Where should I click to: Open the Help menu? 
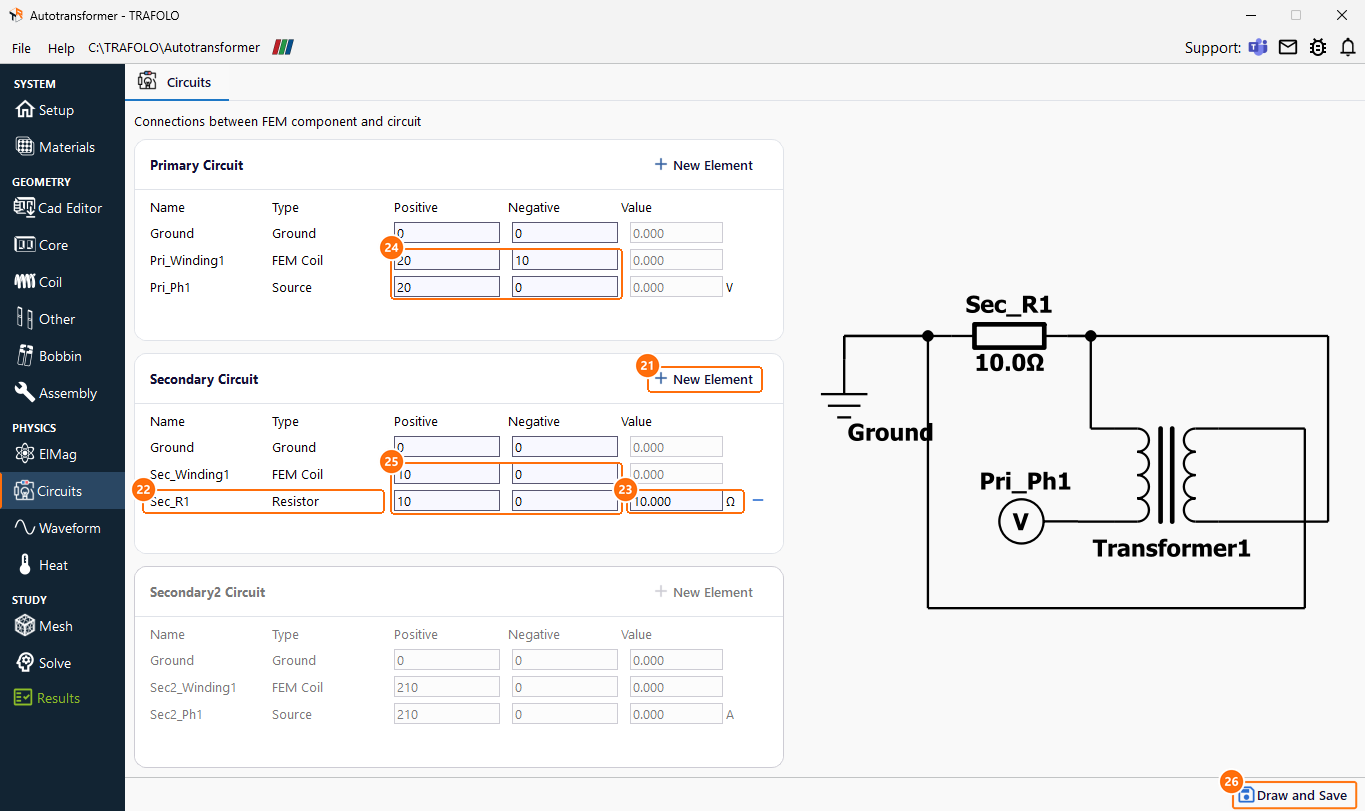point(61,48)
